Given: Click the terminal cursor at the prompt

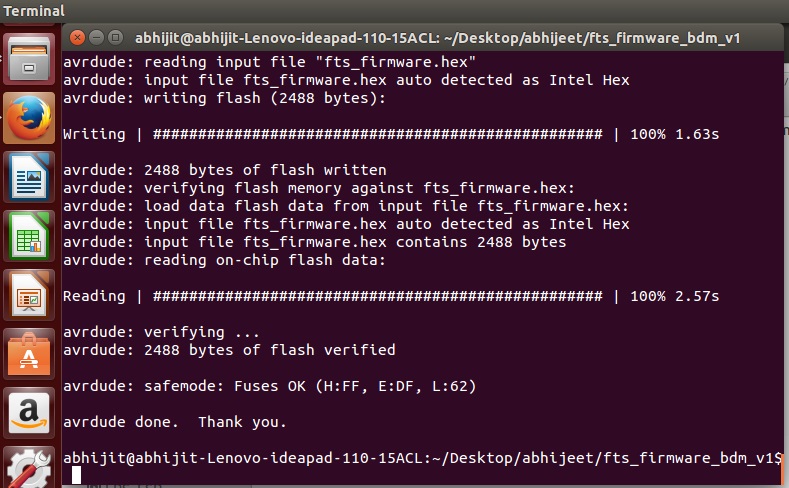Looking at the screenshot, I should click(76, 475).
